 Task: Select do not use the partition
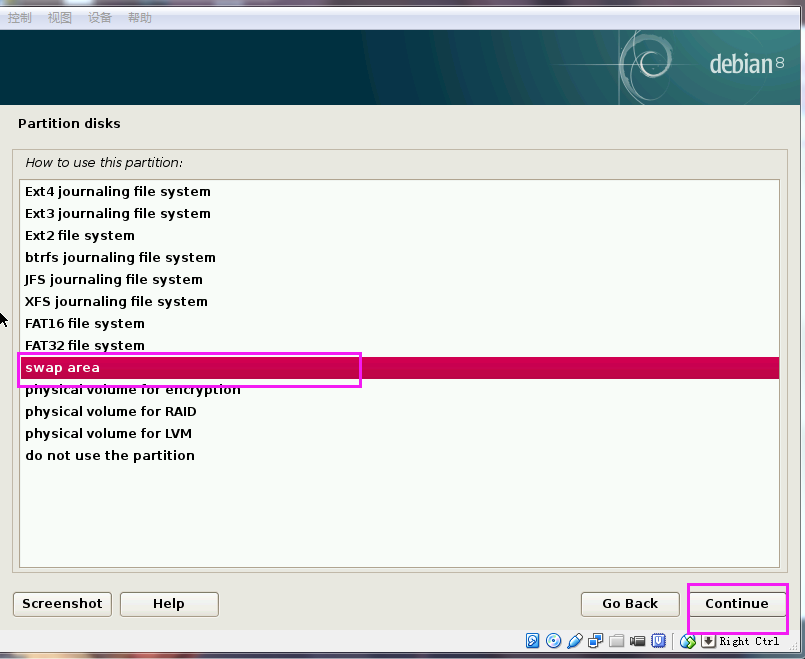pyautogui.click(x=110, y=456)
